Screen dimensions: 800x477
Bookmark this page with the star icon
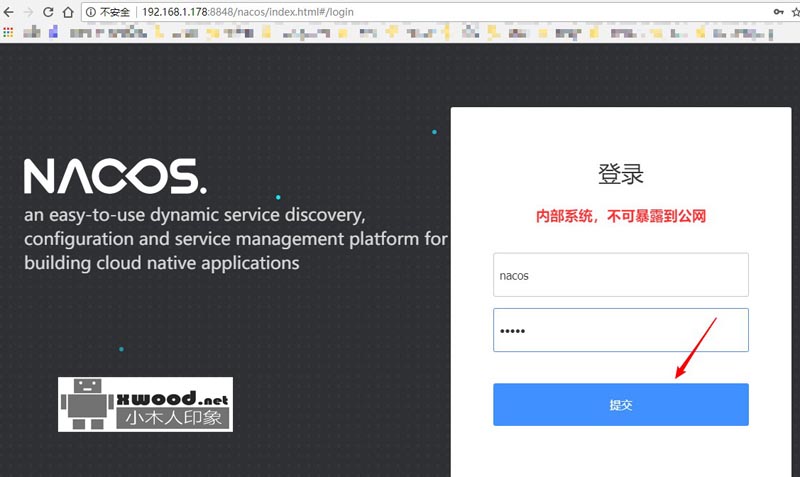tap(794, 12)
